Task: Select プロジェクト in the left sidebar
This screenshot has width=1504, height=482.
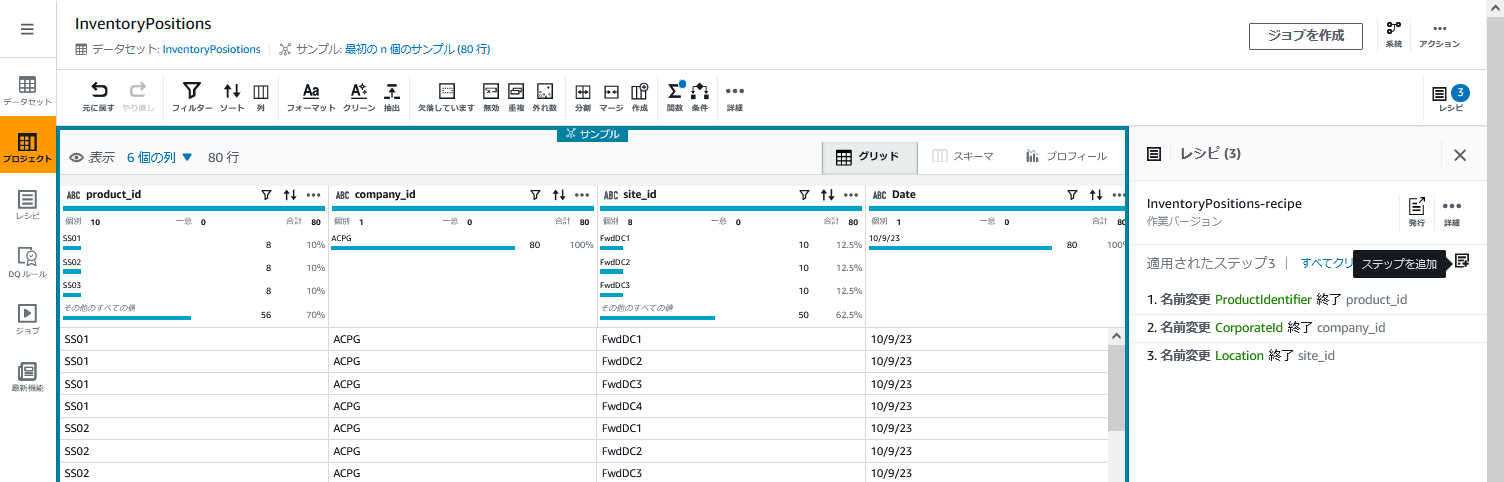Action: 28,147
